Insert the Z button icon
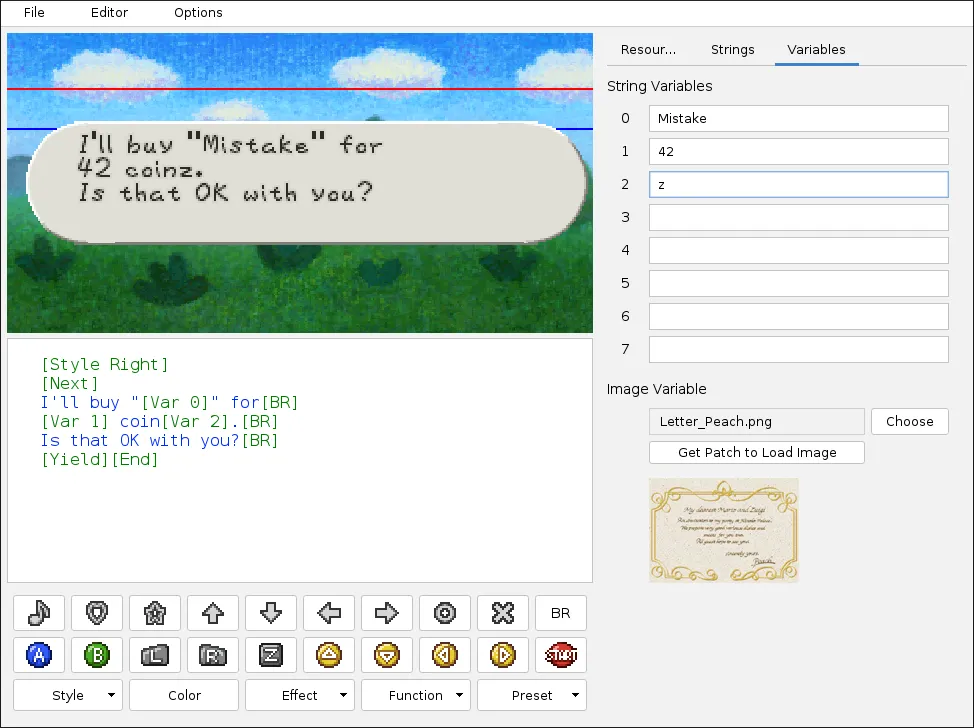974x728 pixels. 271,655
